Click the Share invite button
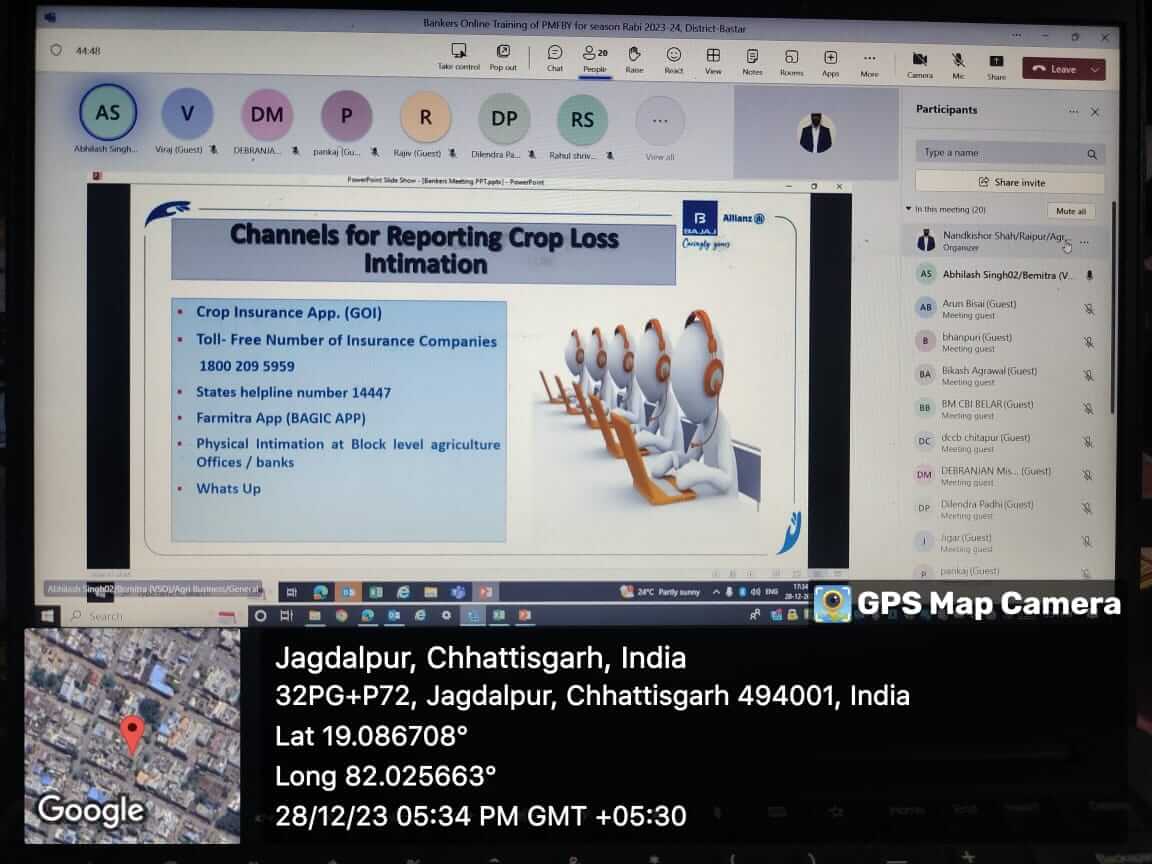 pos(1010,182)
